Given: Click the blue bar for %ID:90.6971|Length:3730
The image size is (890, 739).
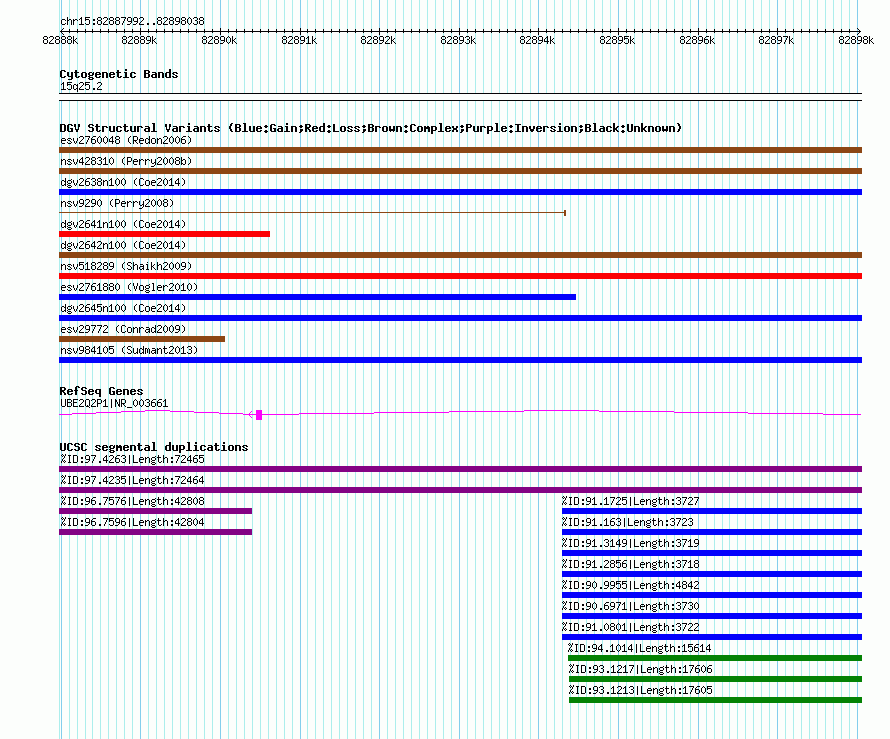Looking at the screenshot, I should pyautogui.click(x=712, y=616).
